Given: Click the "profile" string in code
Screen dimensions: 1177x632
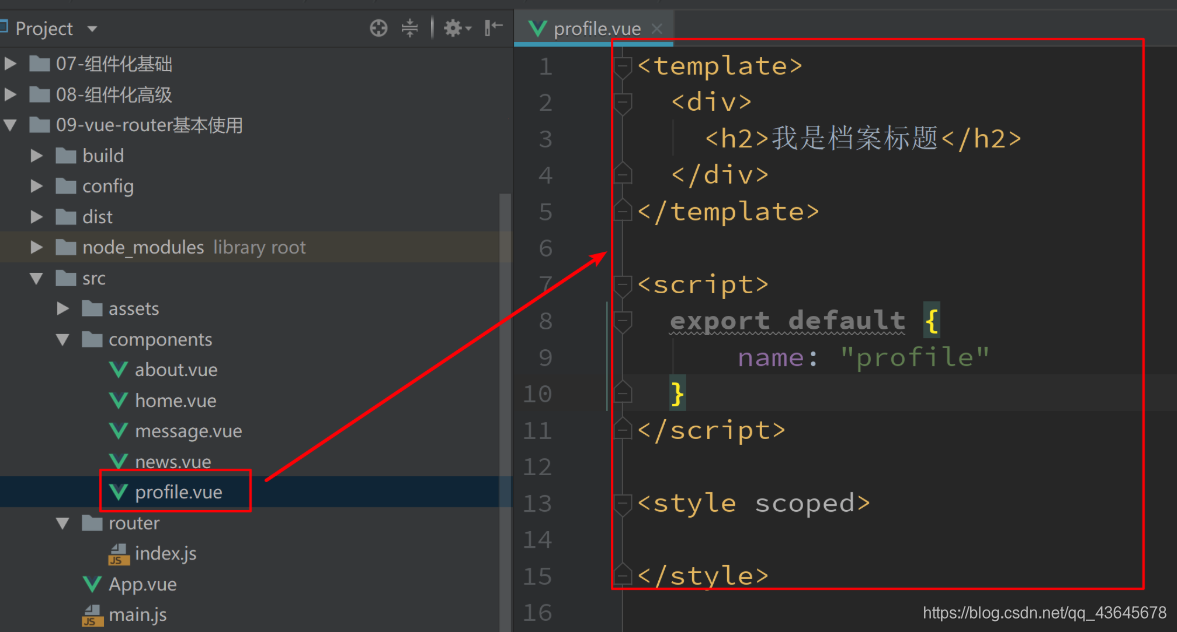Looking at the screenshot, I should tap(915, 357).
